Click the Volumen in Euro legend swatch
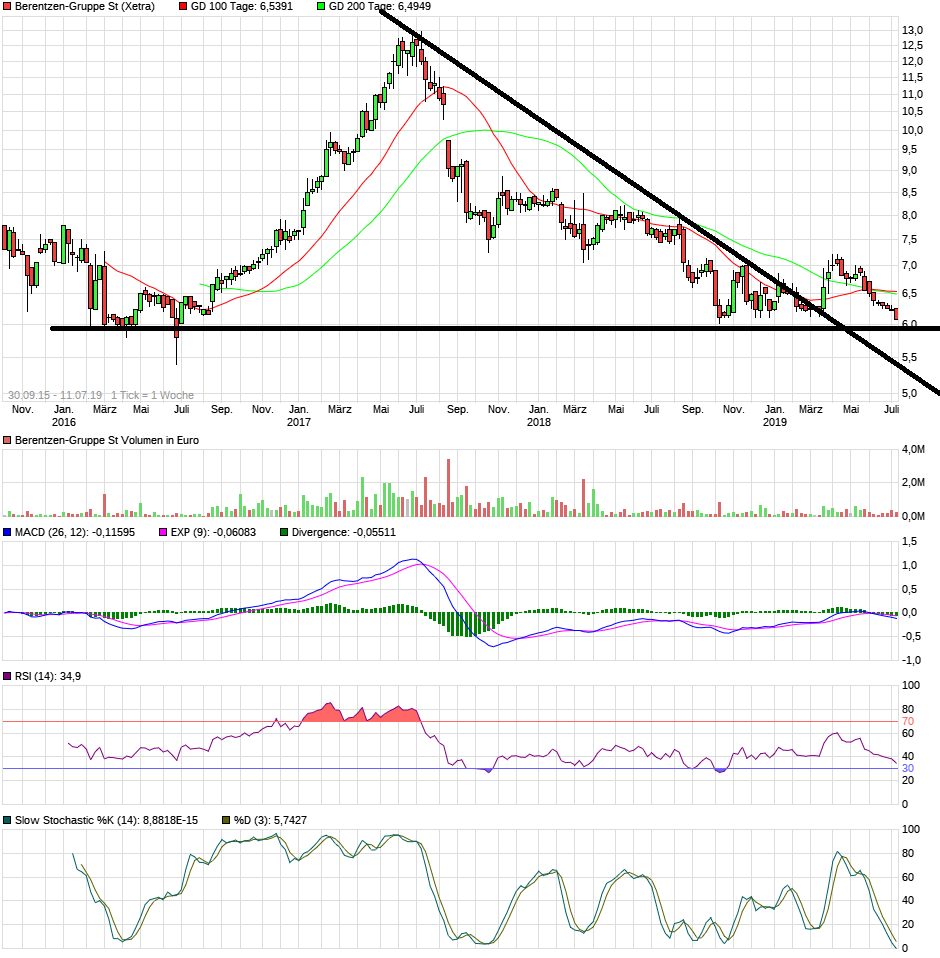Screen dimensions: 940x958 point(7,441)
